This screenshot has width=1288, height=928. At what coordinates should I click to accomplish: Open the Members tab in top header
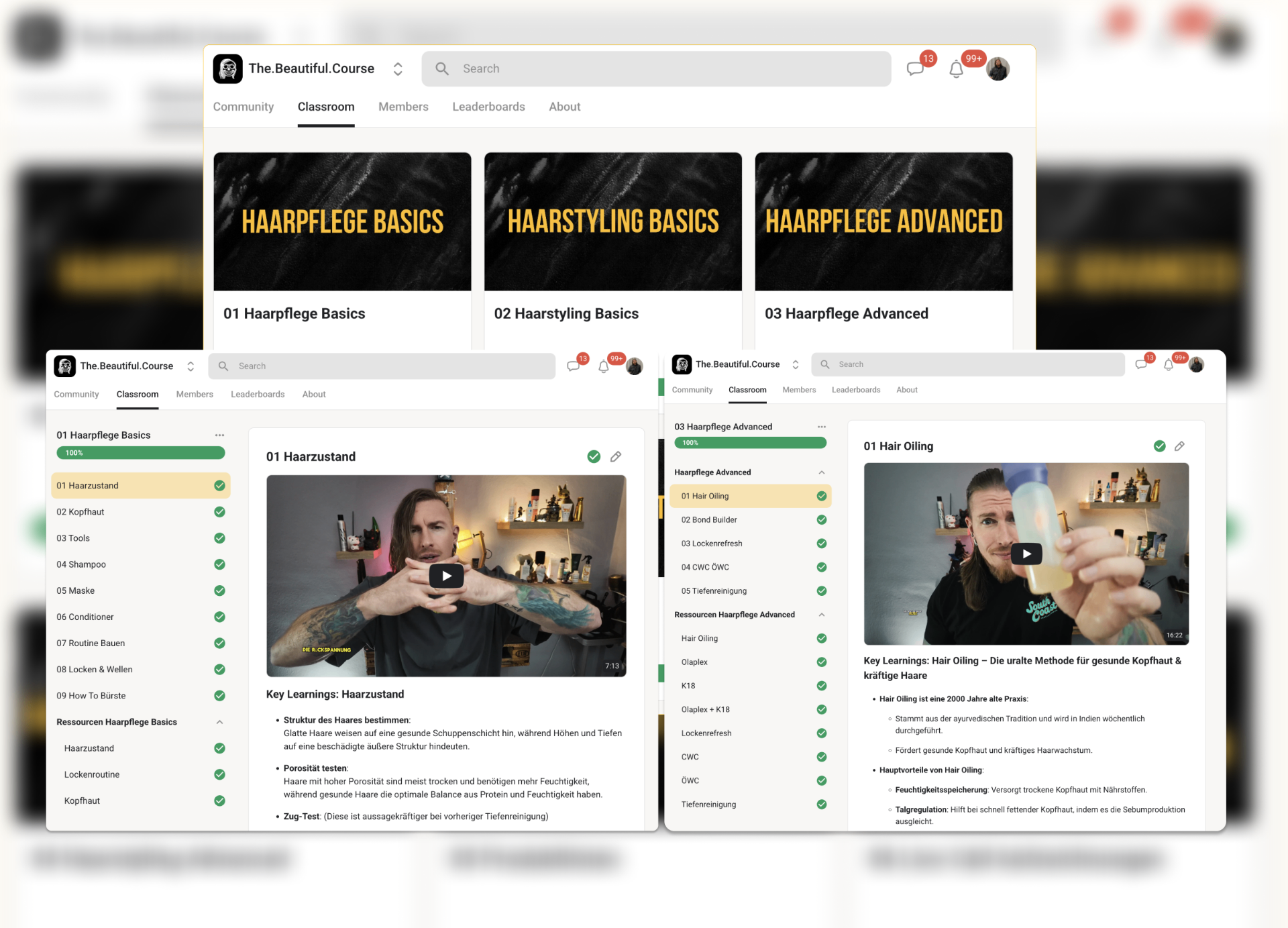(x=403, y=107)
